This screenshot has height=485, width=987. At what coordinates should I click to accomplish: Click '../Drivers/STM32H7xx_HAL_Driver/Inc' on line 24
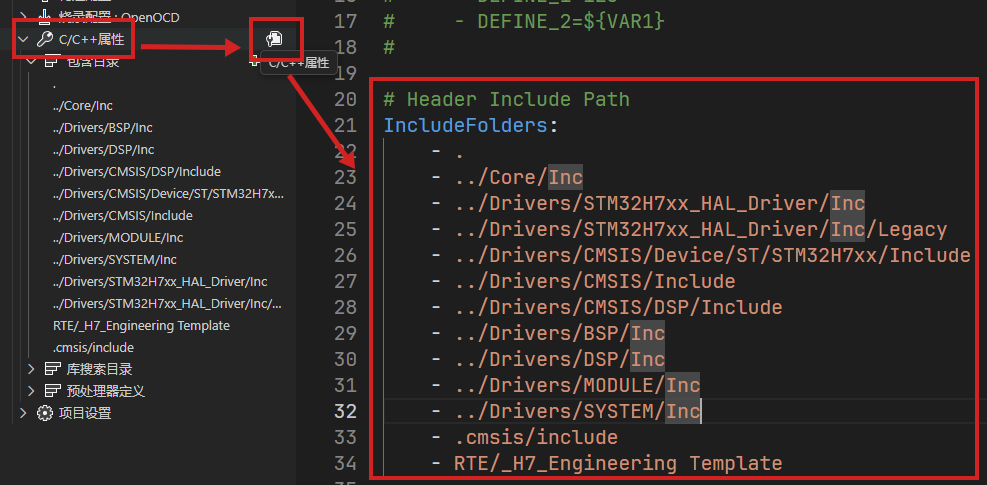(x=660, y=204)
